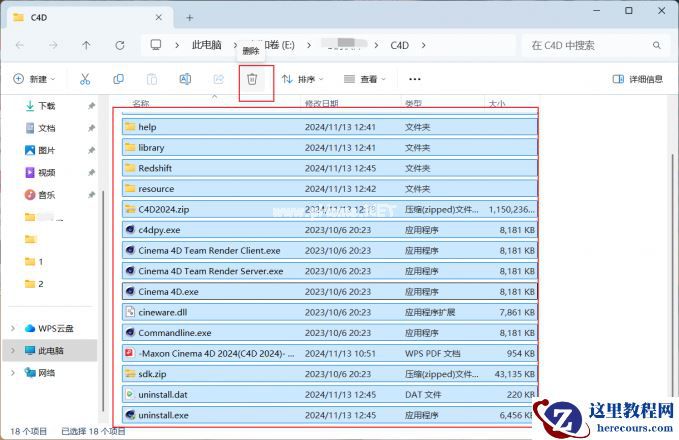Click chevron after C4D in address bar

(423, 45)
